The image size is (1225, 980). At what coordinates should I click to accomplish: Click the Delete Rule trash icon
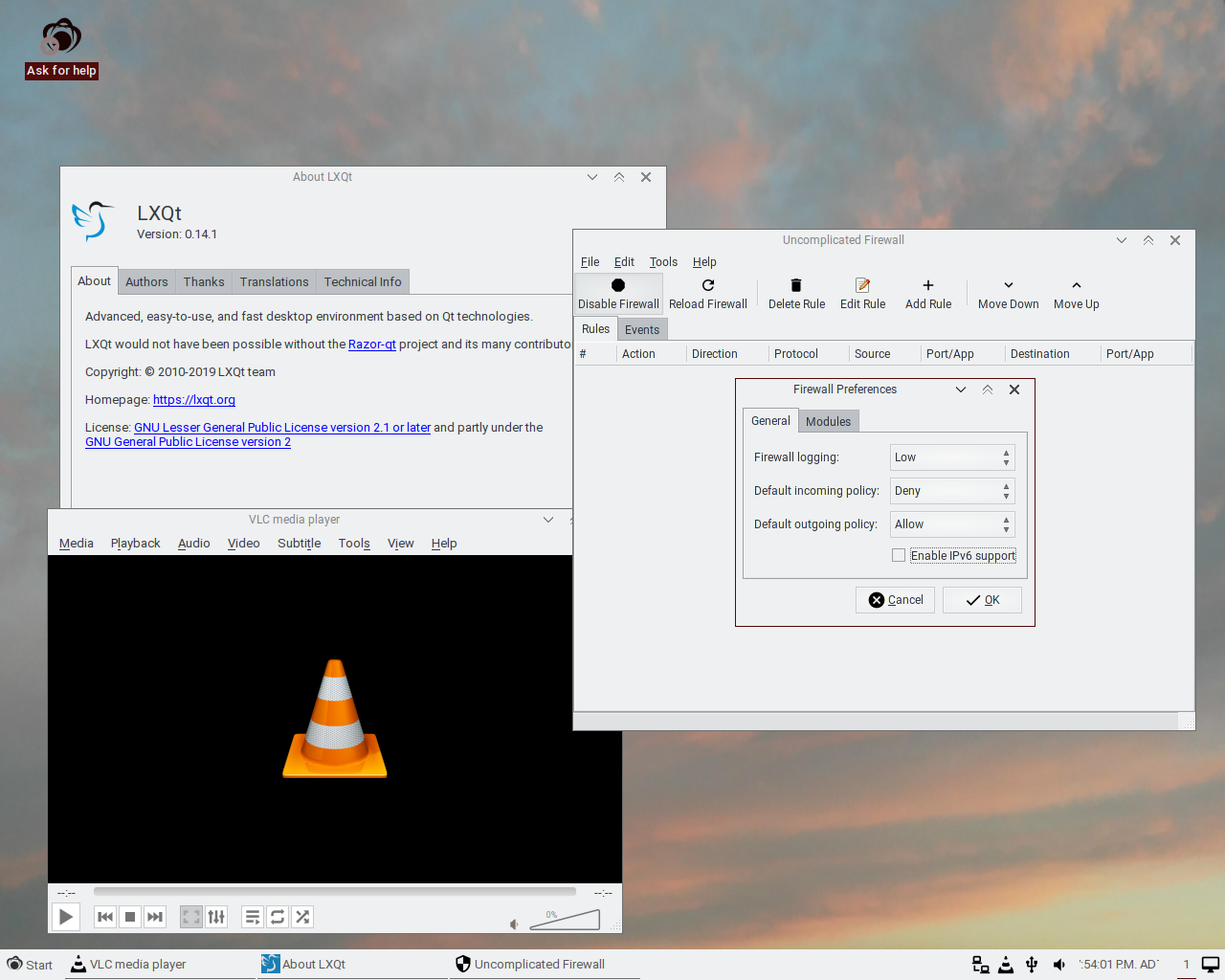pyautogui.click(x=796, y=285)
